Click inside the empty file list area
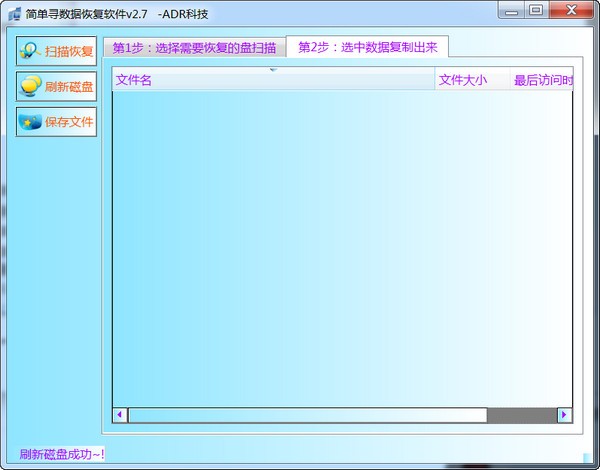600x470 pixels. 340,250
